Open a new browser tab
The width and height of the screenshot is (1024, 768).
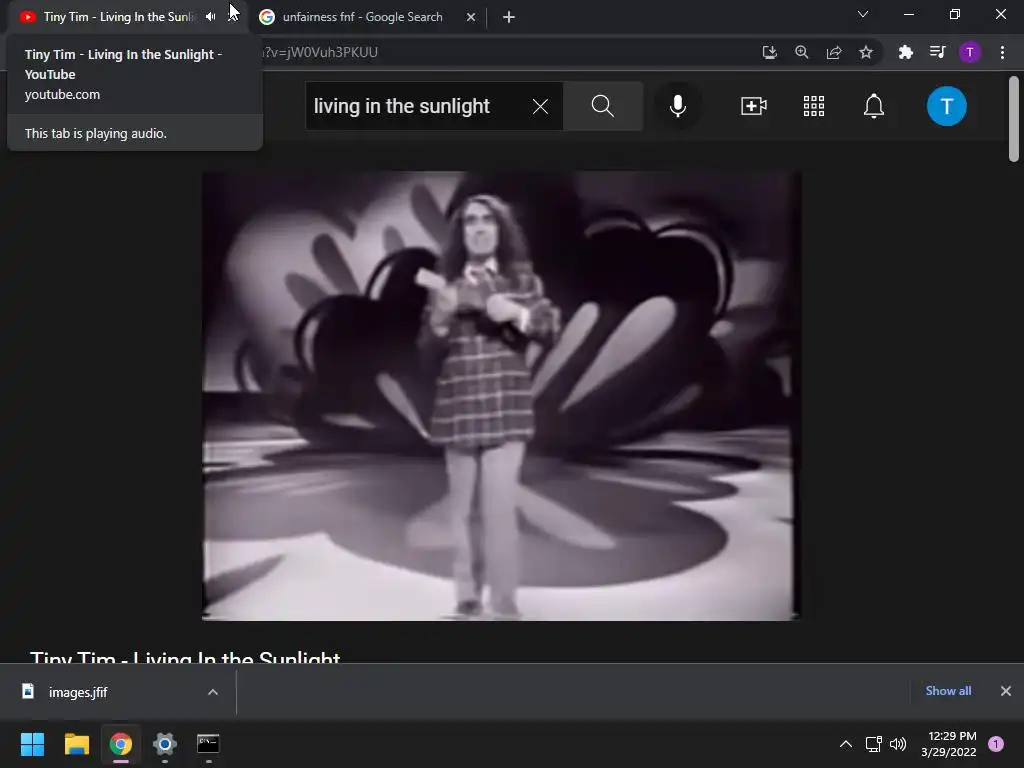point(509,17)
